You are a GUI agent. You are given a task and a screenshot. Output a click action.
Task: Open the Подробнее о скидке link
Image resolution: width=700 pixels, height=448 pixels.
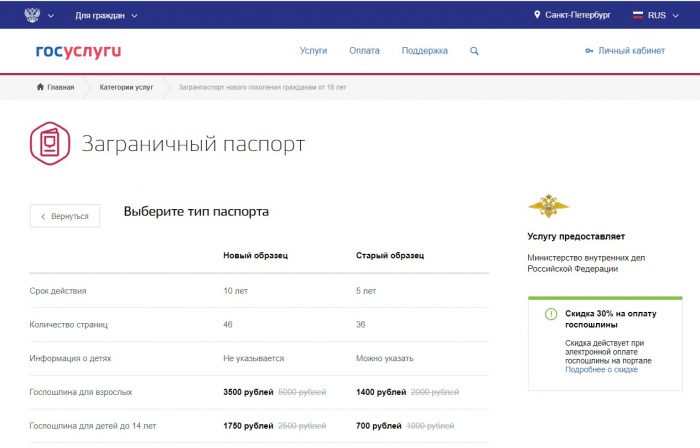[601, 369]
